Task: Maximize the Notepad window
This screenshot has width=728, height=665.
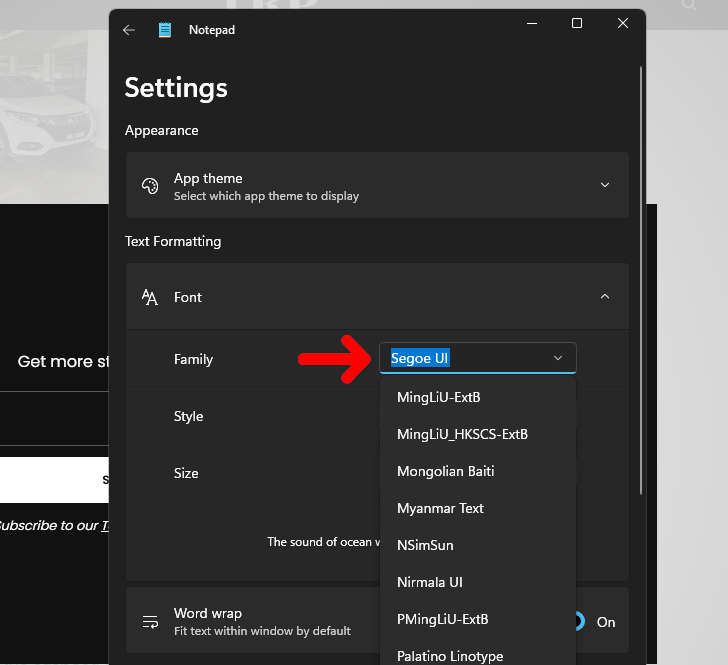Action: coord(577,23)
